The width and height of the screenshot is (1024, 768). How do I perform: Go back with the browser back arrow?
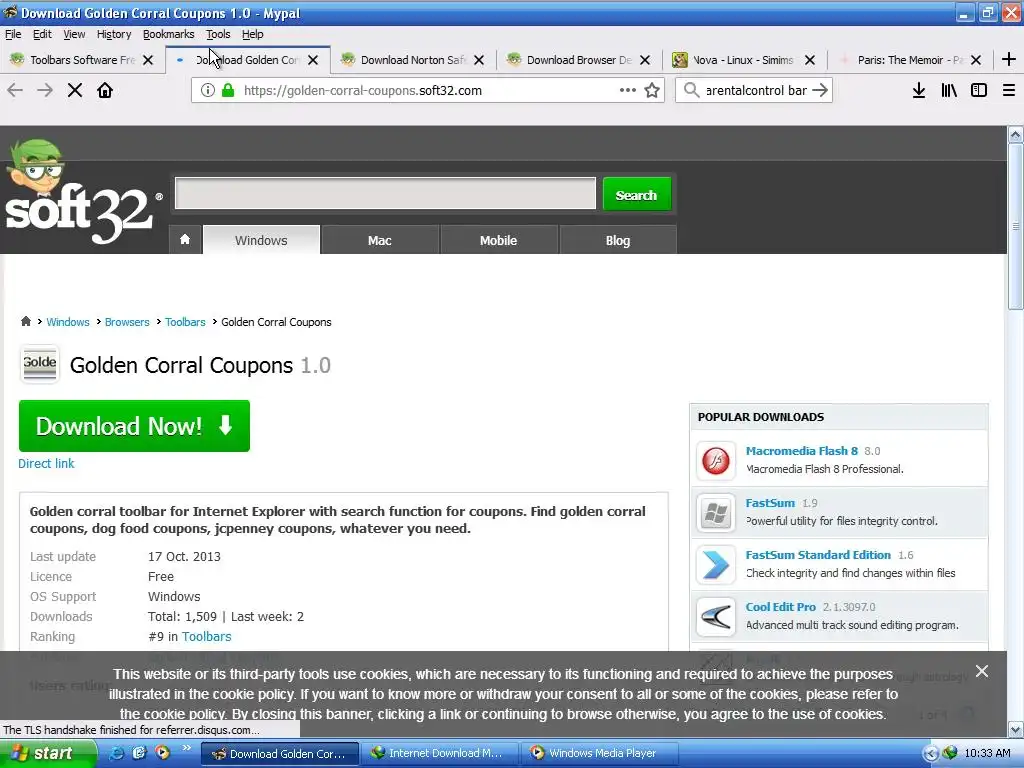pyautogui.click(x=15, y=90)
